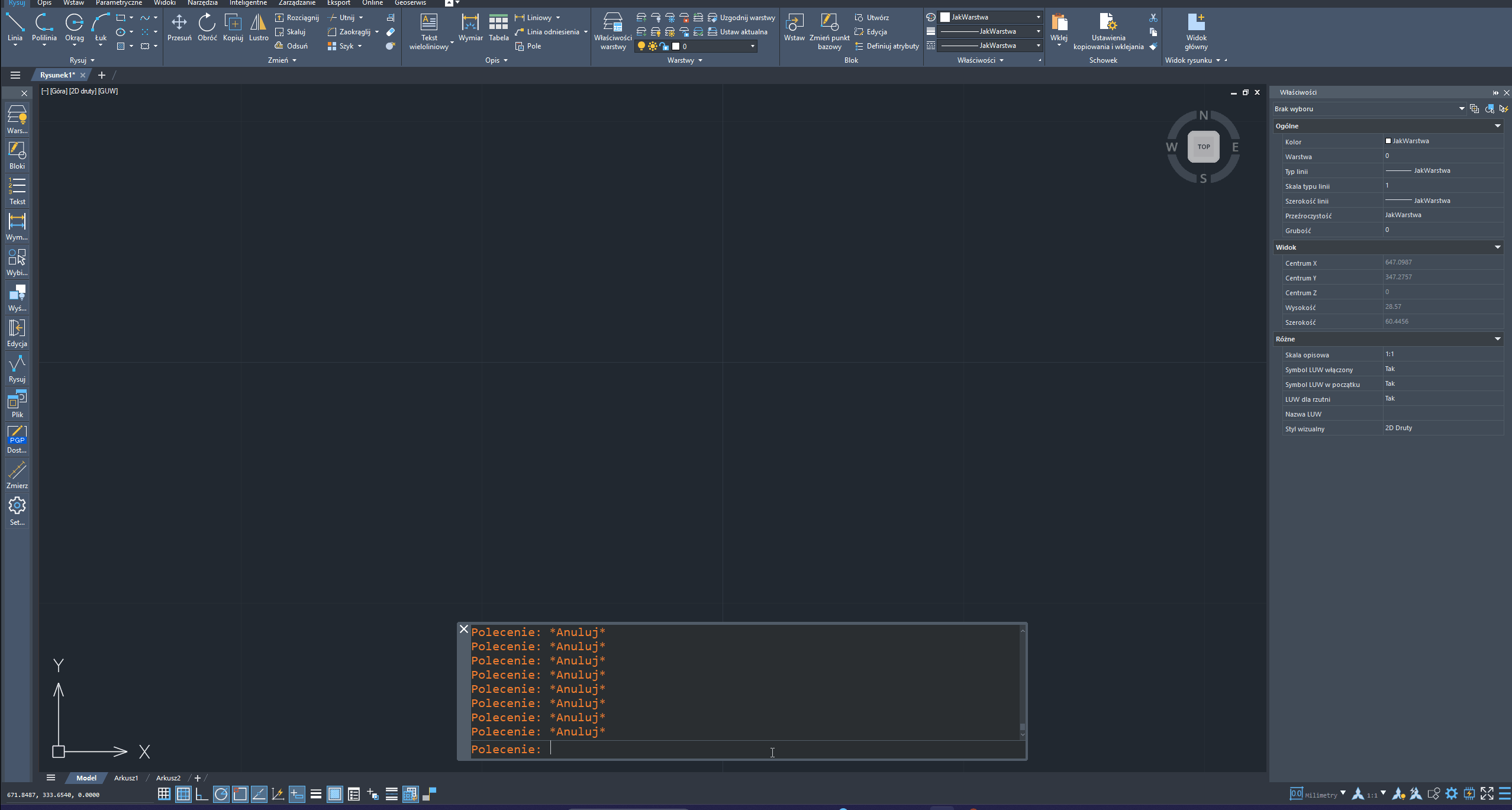This screenshot has height=810, width=1512.
Task: Toggle grid display in the status bar
Action: (183, 794)
